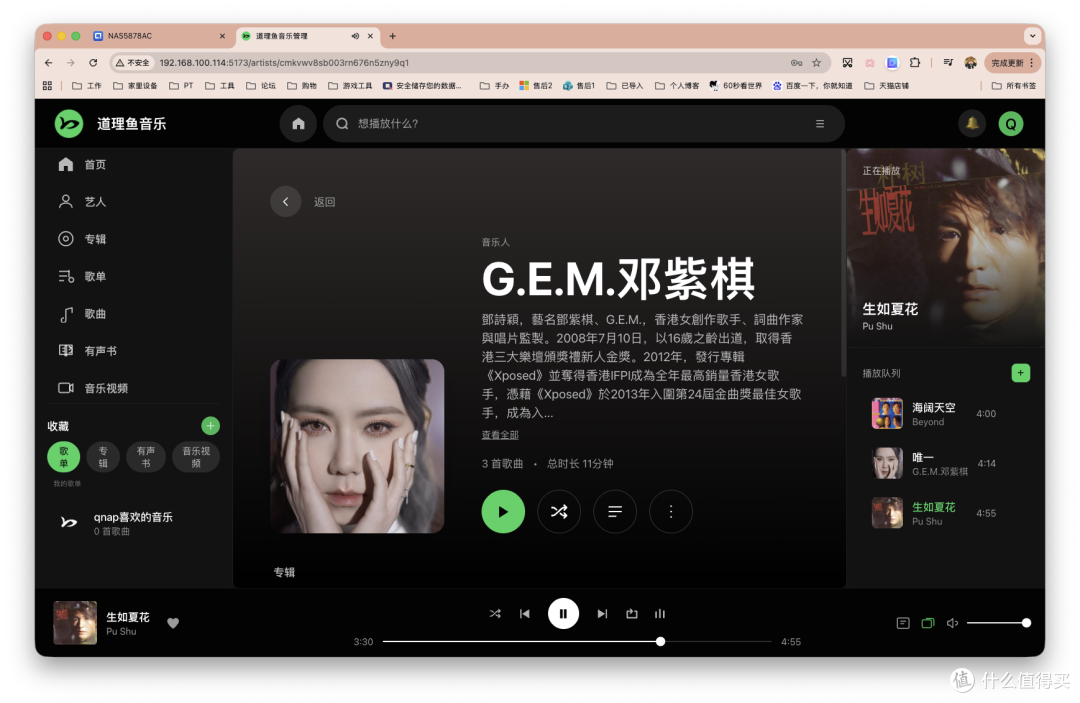Open qnap喜欢的音乐 playlist
Image resolution: width=1080 pixels, height=703 pixels.
point(134,523)
